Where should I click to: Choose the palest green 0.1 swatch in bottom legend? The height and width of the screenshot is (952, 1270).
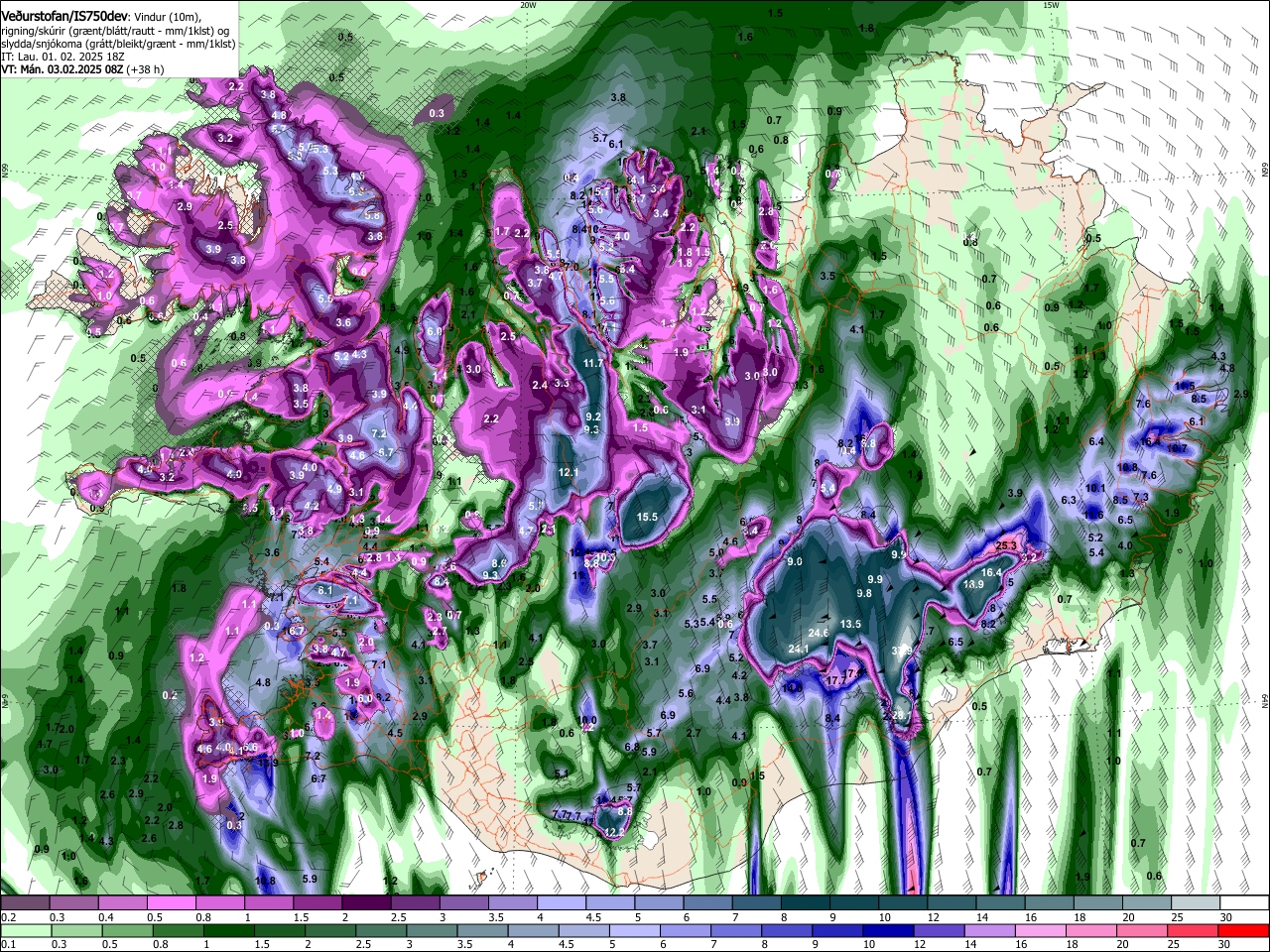[24, 931]
